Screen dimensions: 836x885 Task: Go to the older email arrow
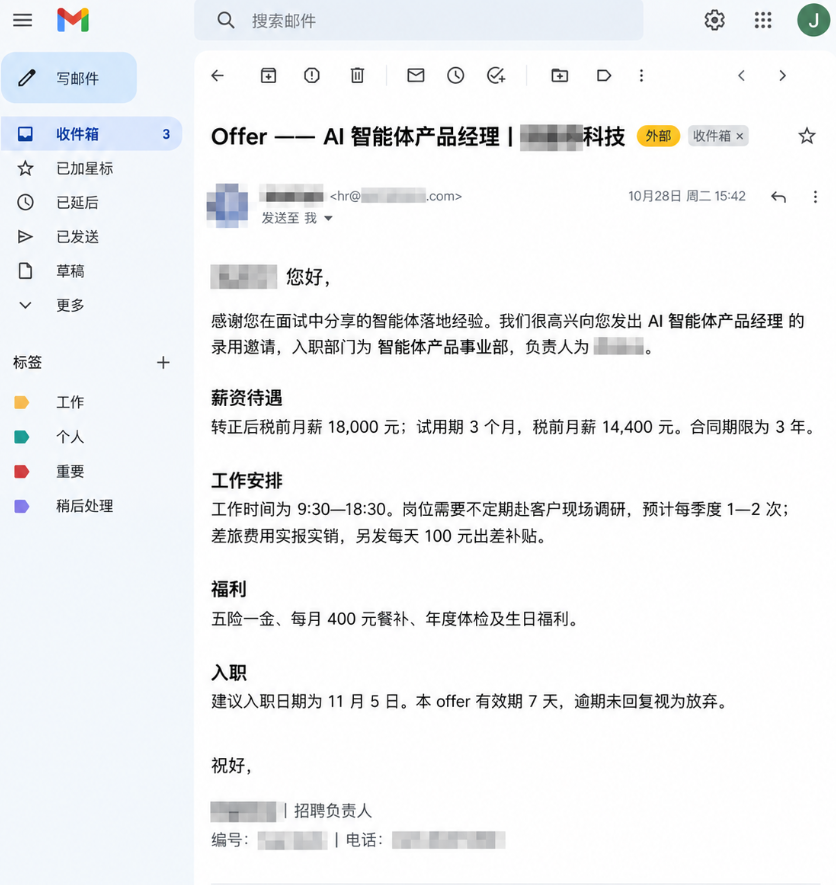782,76
